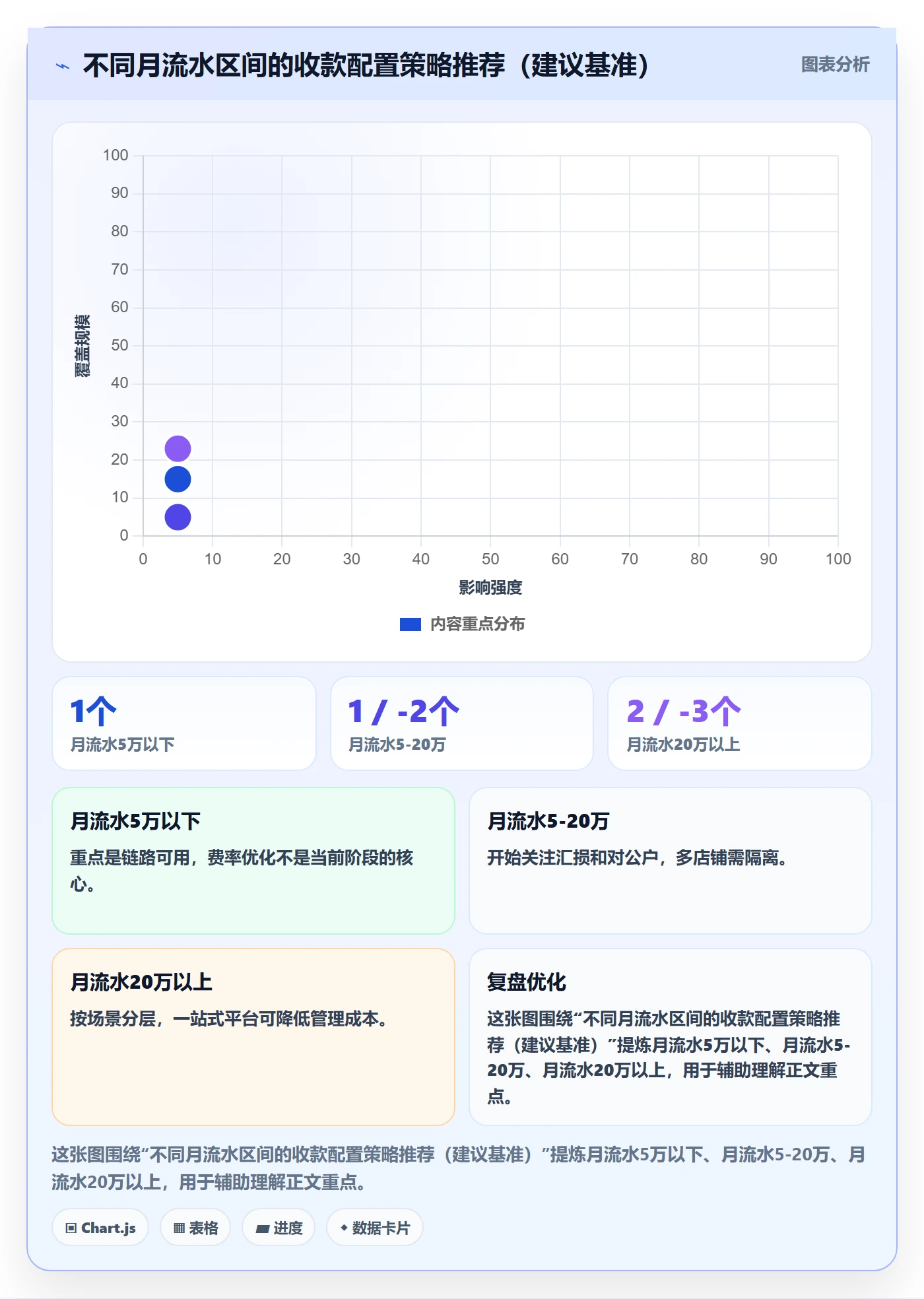Image resolution: width=924 pixels, height=1299 pixels.
Task: Click the 数据卡片 tag chip
Action: (x=375, y=1228)
